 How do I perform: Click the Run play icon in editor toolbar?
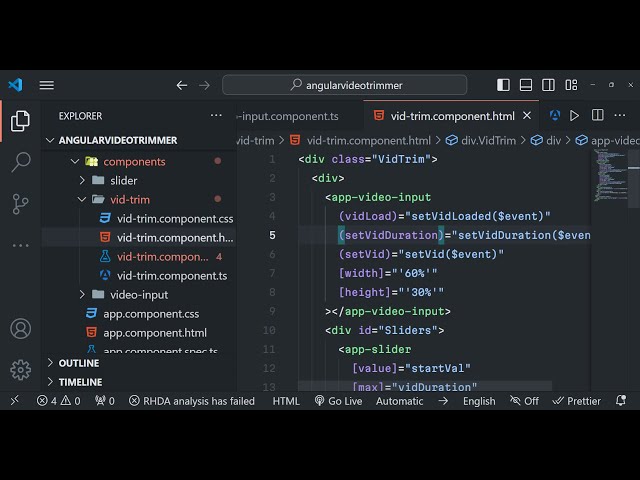574,116
